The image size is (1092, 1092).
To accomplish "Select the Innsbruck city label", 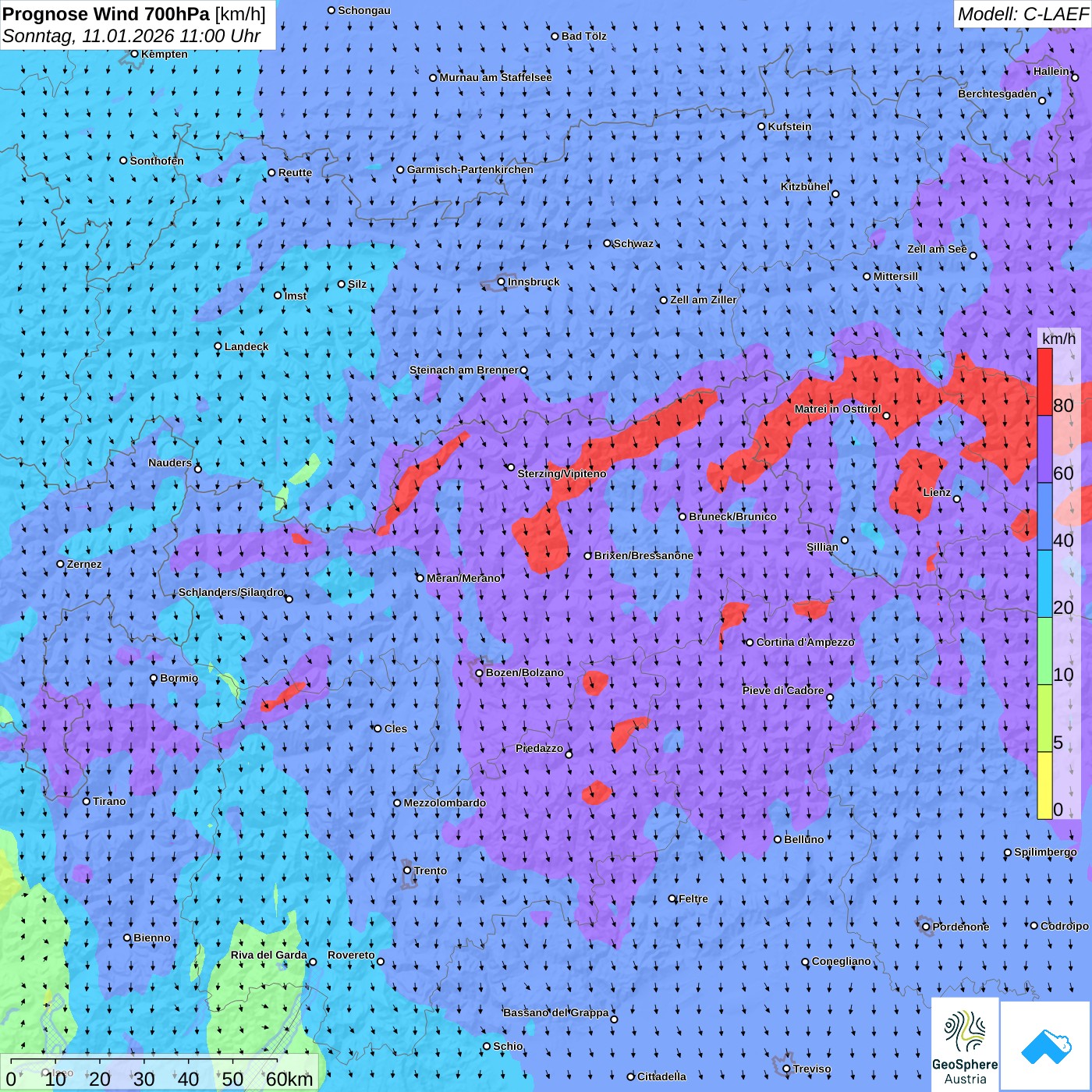I will 534,282.
